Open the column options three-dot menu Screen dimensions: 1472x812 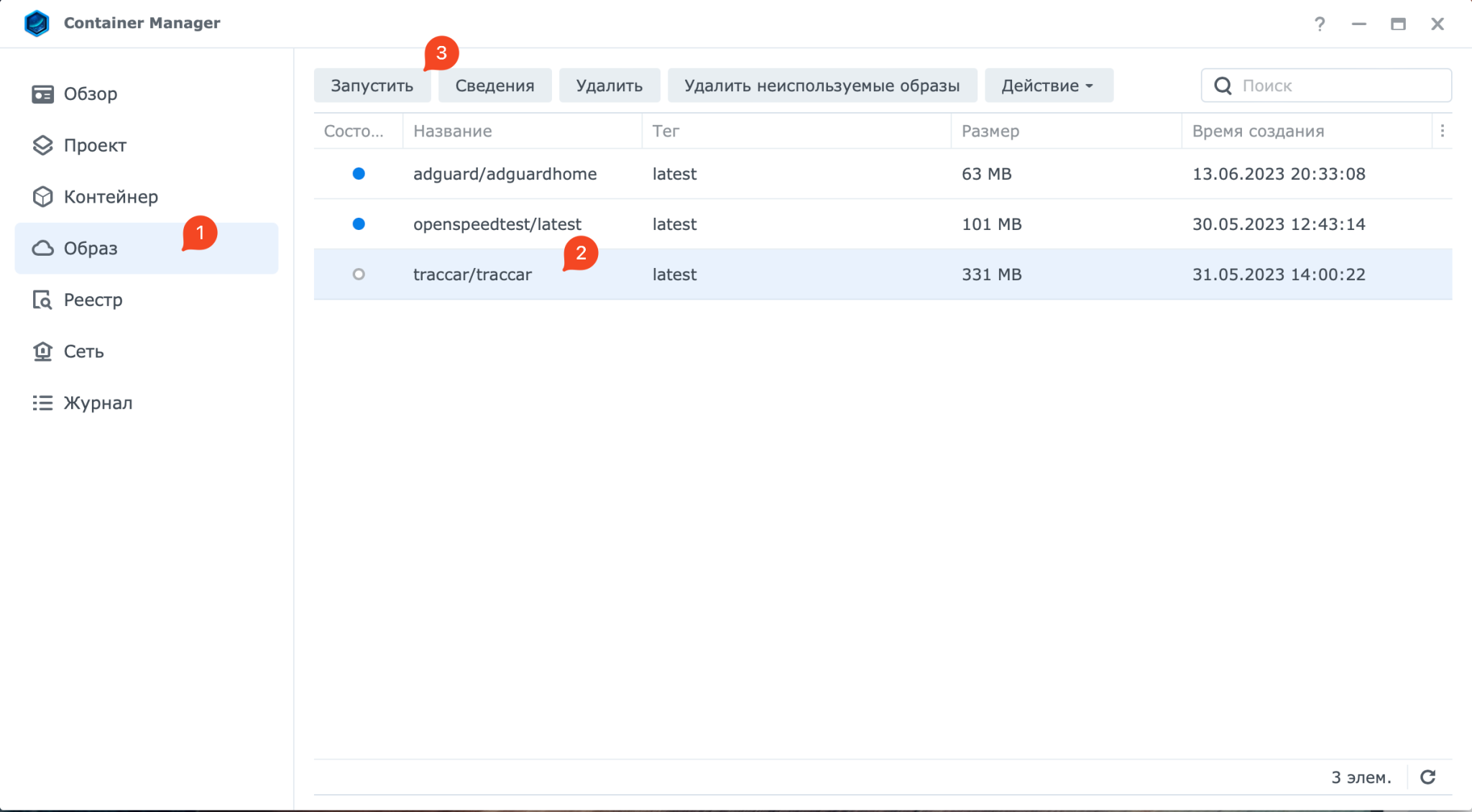tap(1442, 131)
